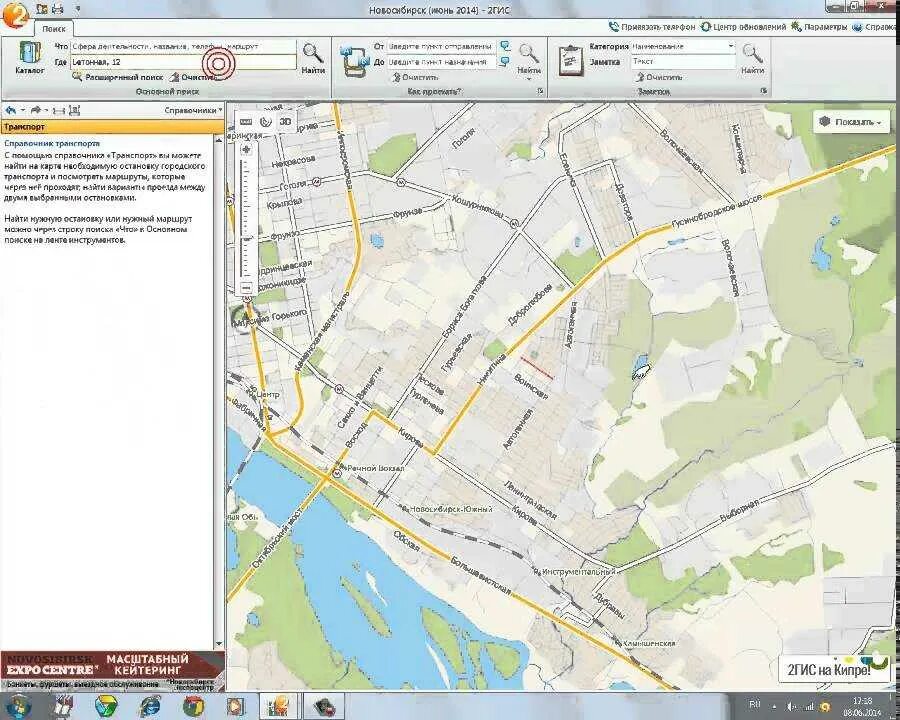Select the map ruler tool

coord(246,122)
